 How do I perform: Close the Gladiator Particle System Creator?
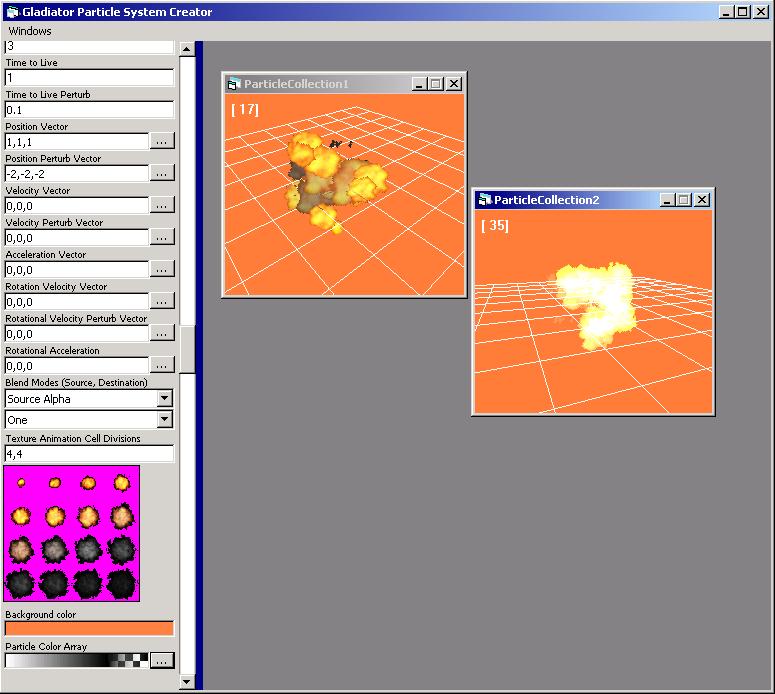tap(761, 12)
